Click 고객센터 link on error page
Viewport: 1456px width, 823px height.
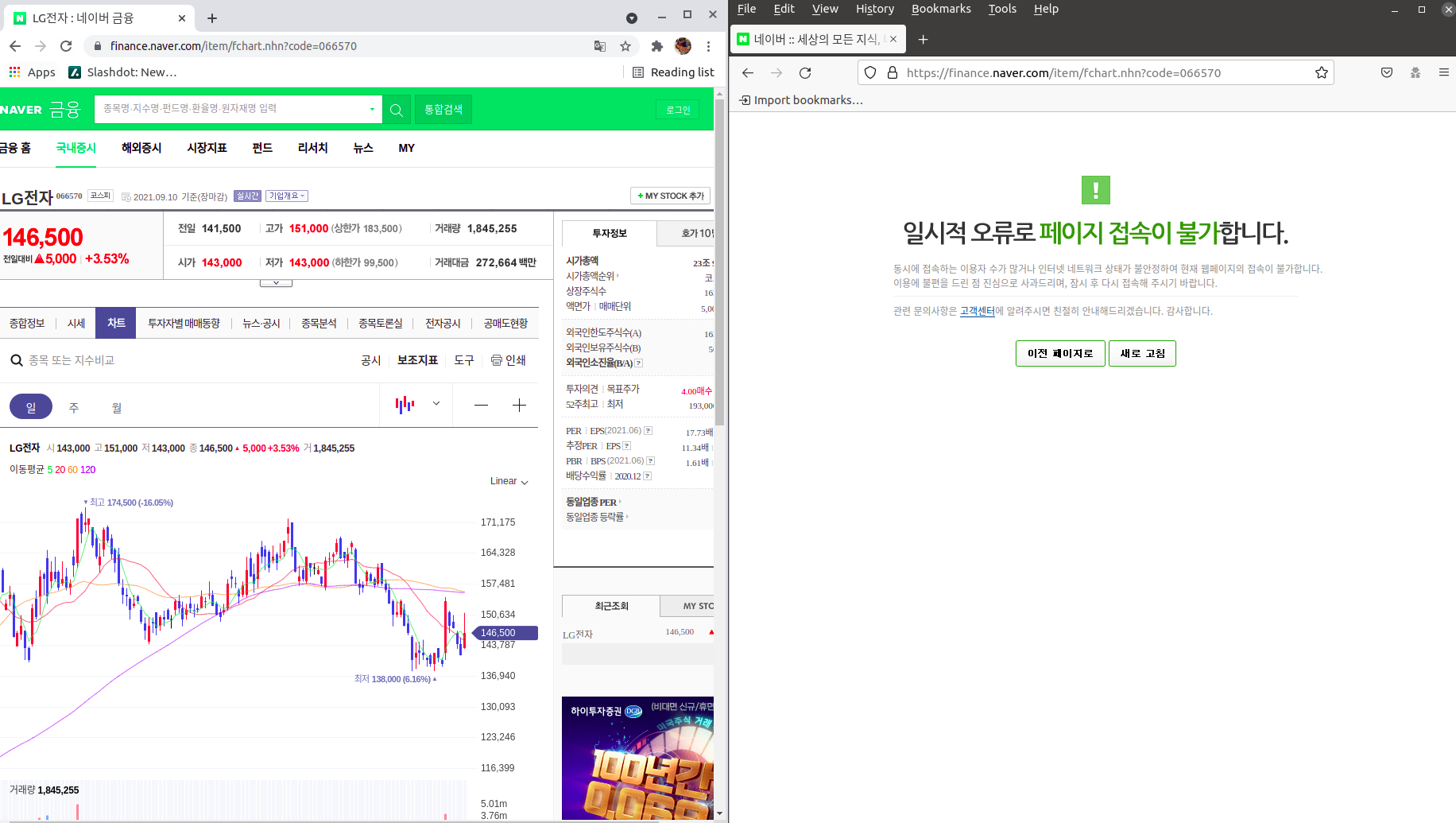pos(977,311)
